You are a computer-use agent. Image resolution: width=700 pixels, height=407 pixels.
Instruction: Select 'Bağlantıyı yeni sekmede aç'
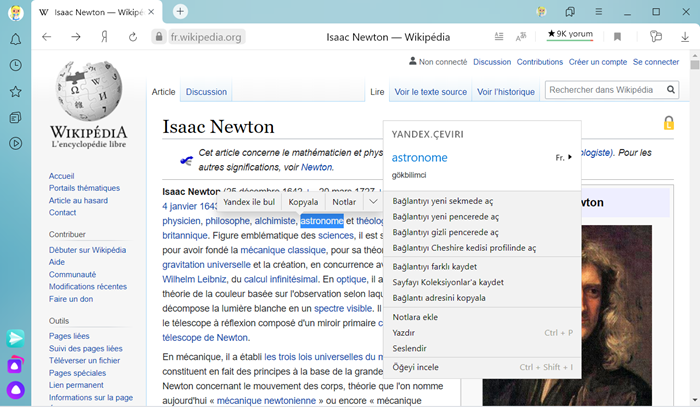coord(482,201)
